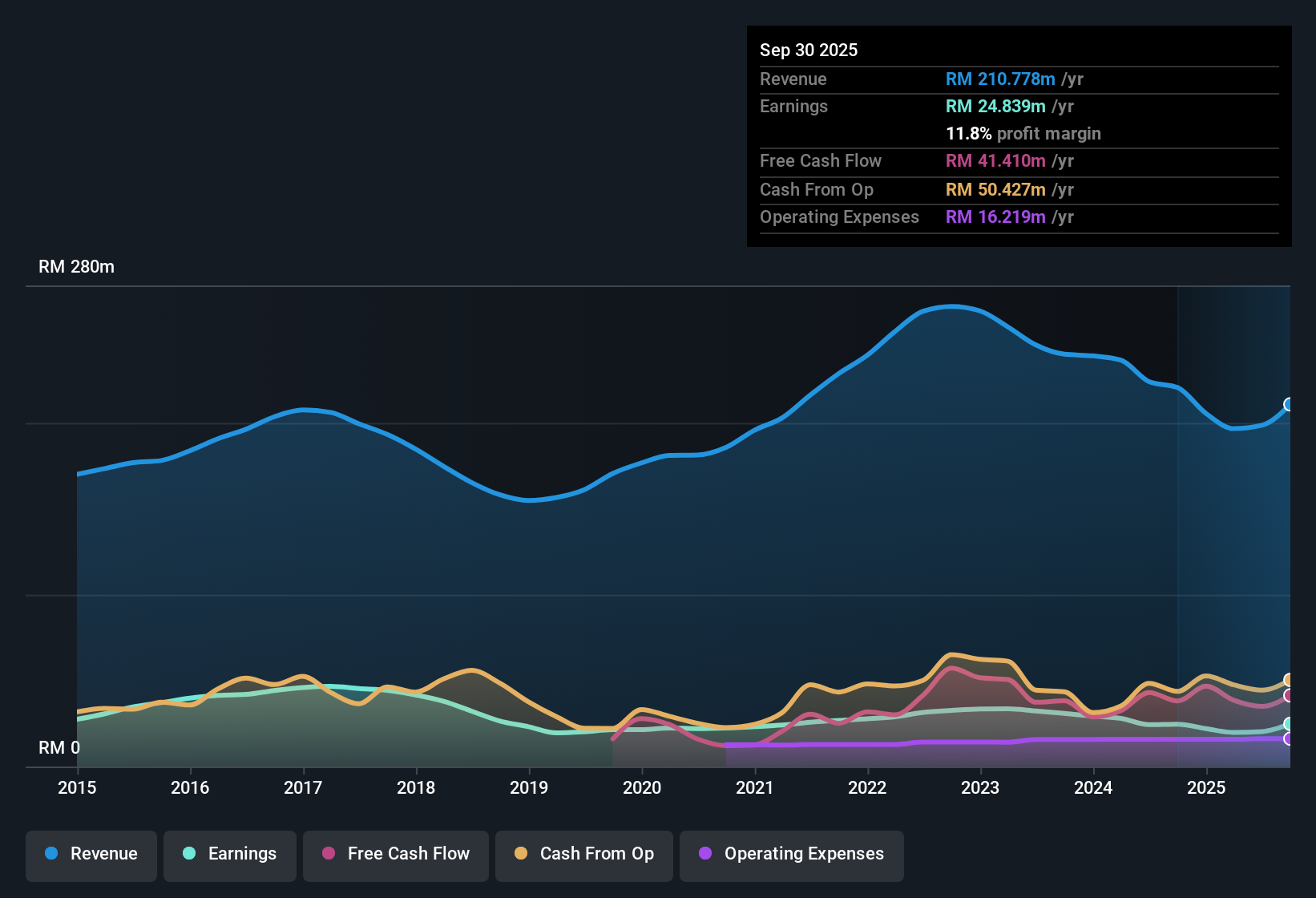Click the RM 210.778m Revenue value link
The height and width of the screenshot is (898, 1316).
click(1000, 79)
